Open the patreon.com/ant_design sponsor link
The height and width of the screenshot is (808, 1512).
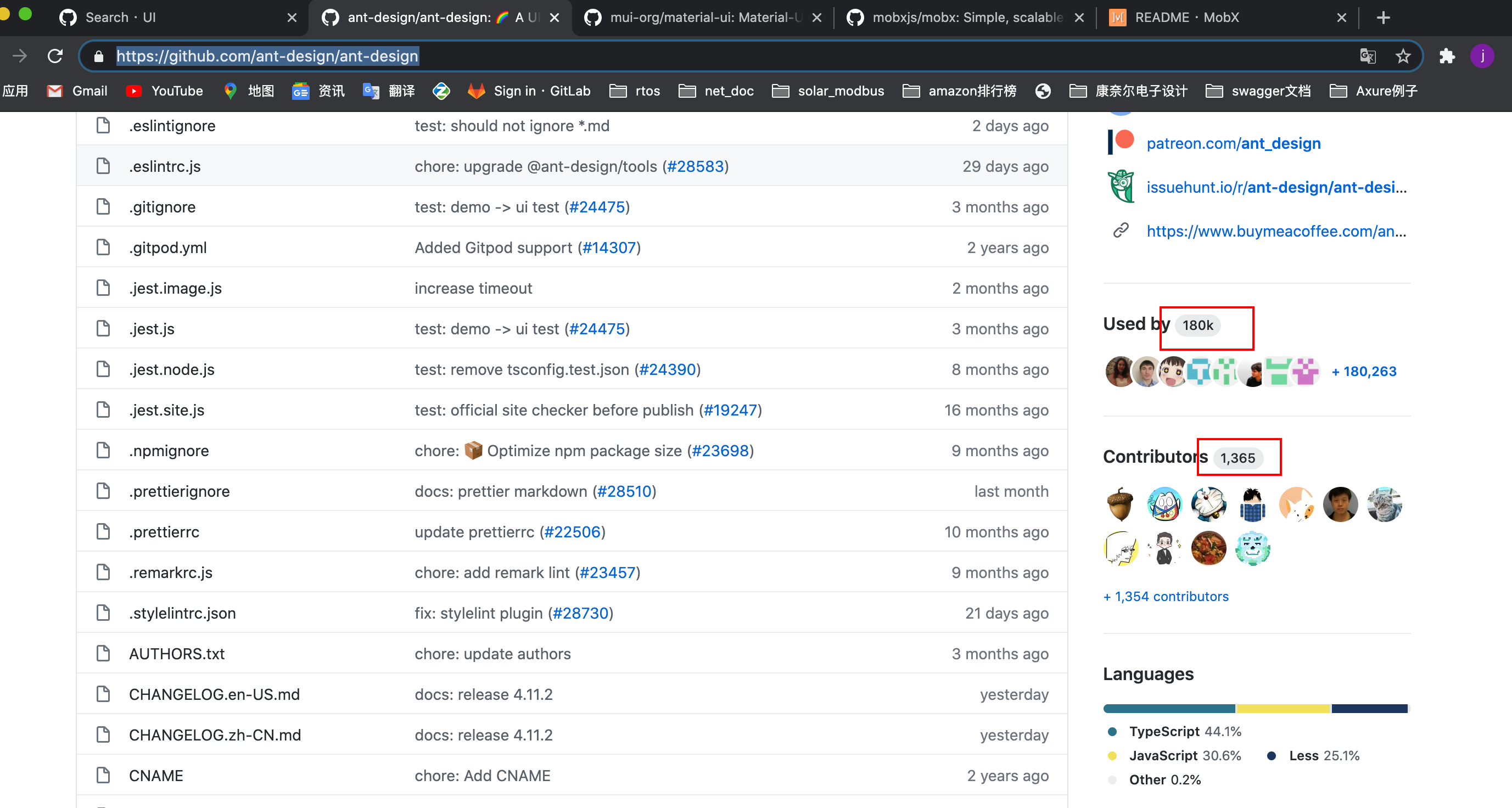pos(1233,144)
